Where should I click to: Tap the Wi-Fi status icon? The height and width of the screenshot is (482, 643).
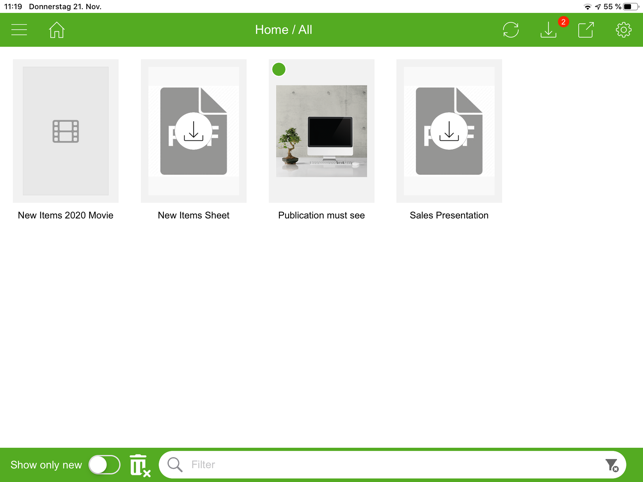(588, 7)
